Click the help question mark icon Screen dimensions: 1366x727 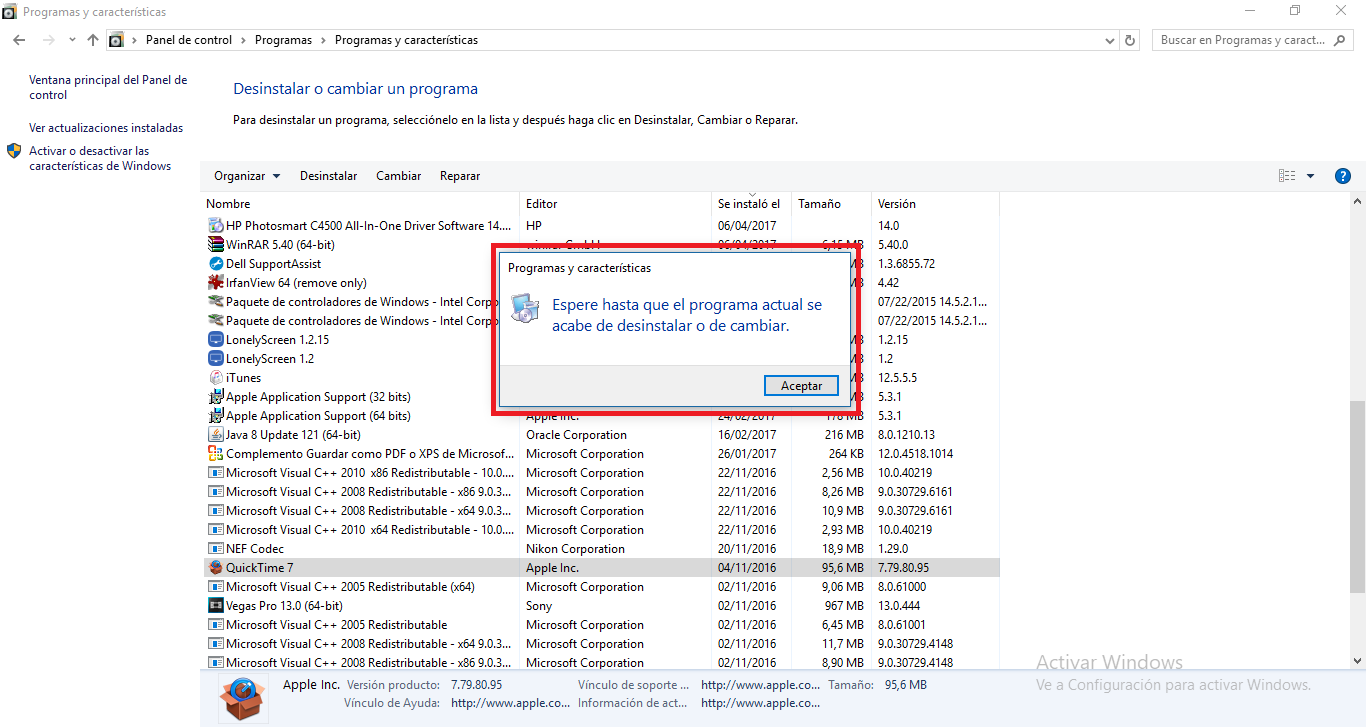click(1343, 176)
